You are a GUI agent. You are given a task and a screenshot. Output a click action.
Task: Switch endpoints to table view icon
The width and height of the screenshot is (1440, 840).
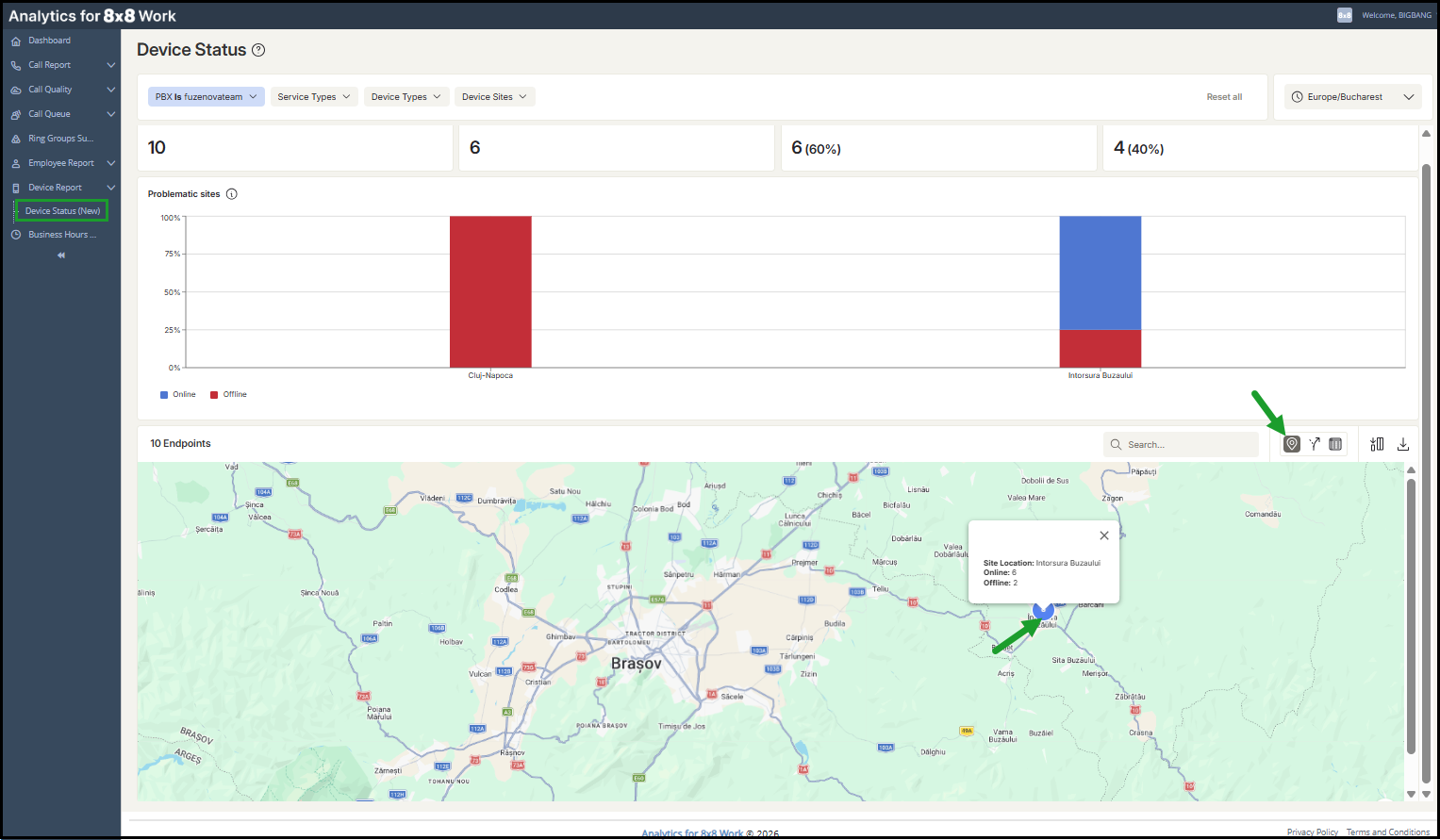click(x=1335, y=444)
